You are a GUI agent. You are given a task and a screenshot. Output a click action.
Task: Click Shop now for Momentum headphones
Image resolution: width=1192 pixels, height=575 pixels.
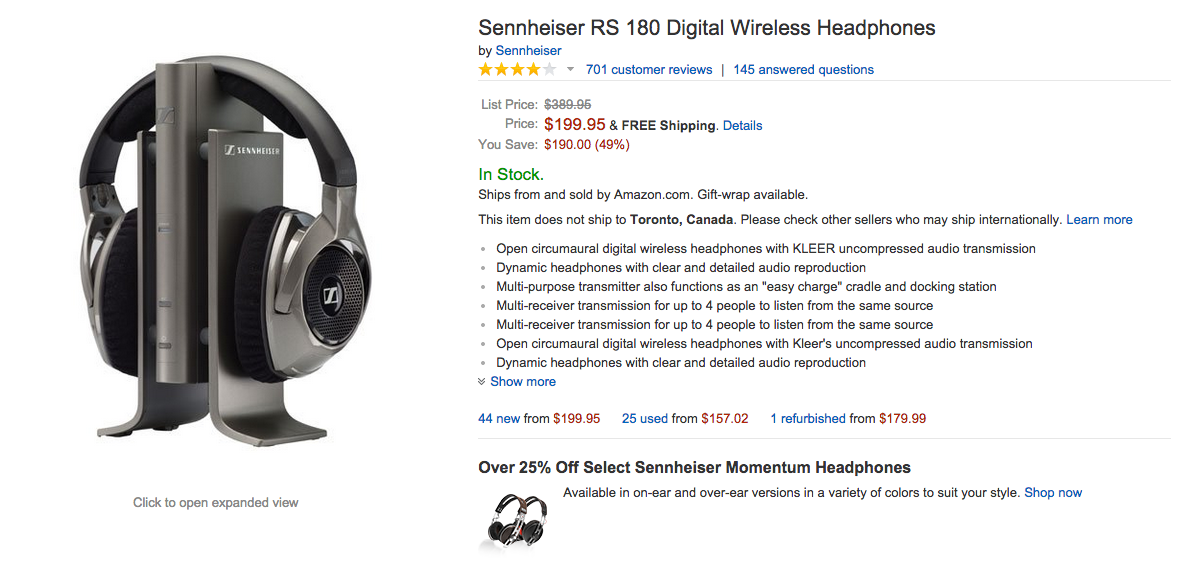(1053, 493)
